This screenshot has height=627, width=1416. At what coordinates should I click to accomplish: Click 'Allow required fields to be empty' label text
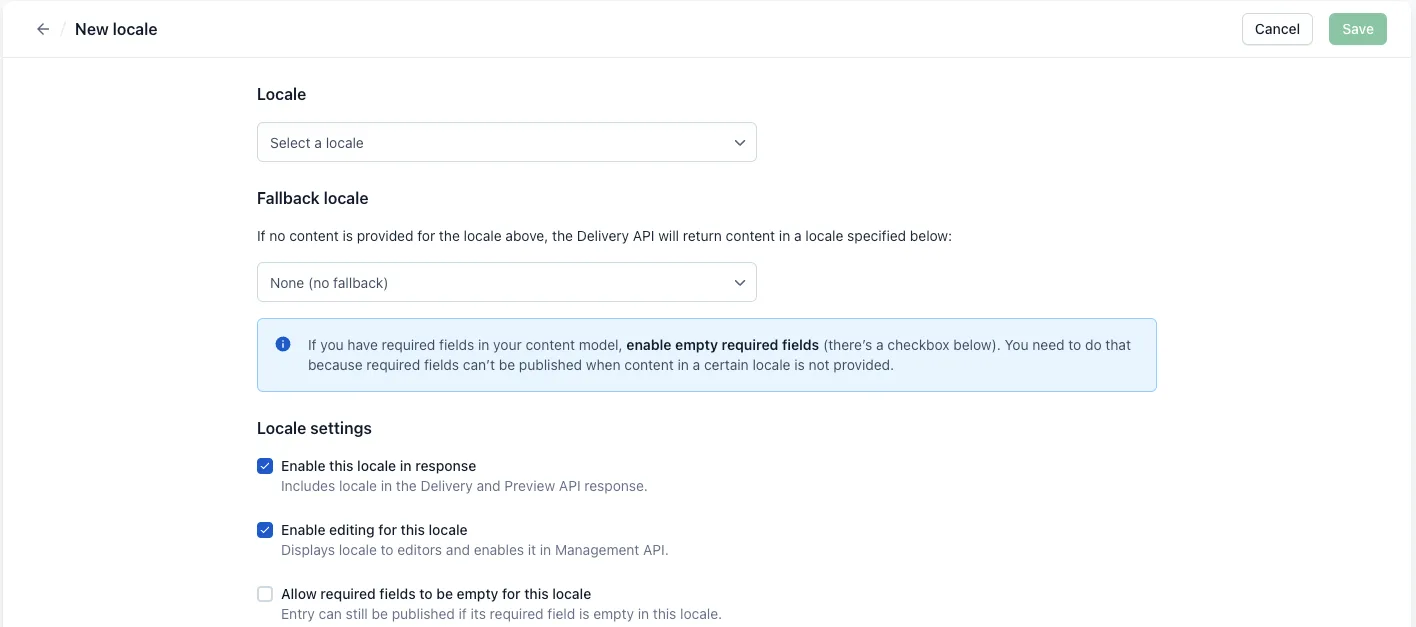436,594
